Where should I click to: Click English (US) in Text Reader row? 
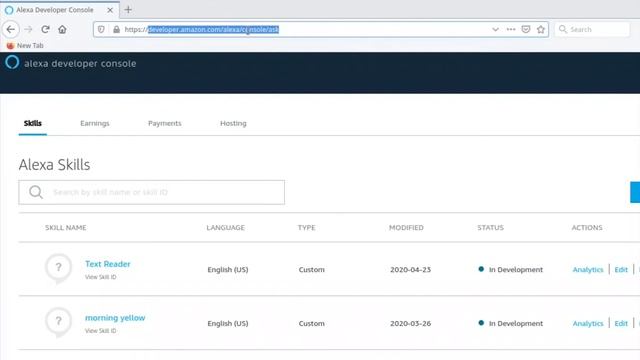(228, 269)
